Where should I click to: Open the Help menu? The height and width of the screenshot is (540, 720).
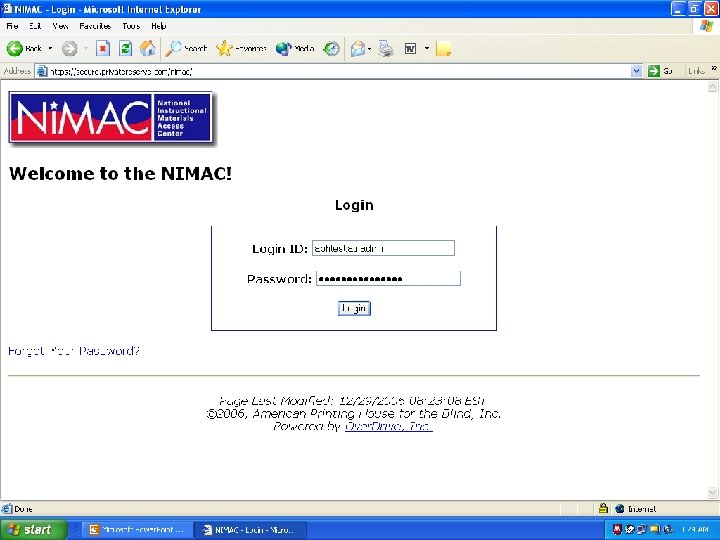coord(158,26)
